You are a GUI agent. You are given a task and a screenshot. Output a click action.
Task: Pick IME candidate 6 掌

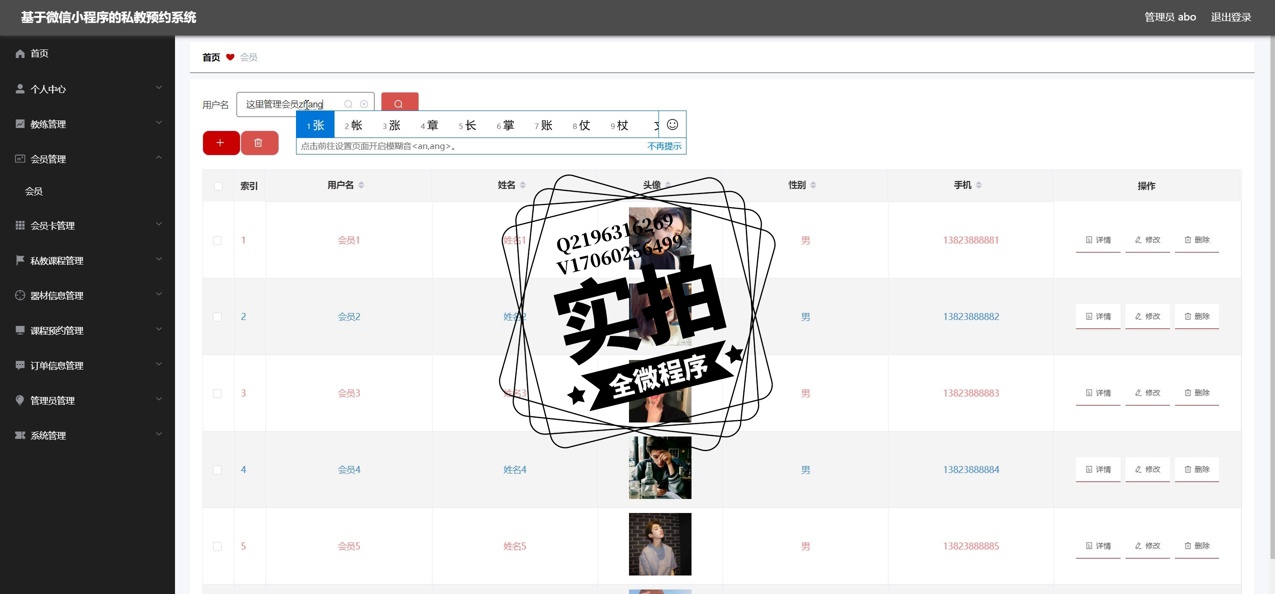point(505,125)
